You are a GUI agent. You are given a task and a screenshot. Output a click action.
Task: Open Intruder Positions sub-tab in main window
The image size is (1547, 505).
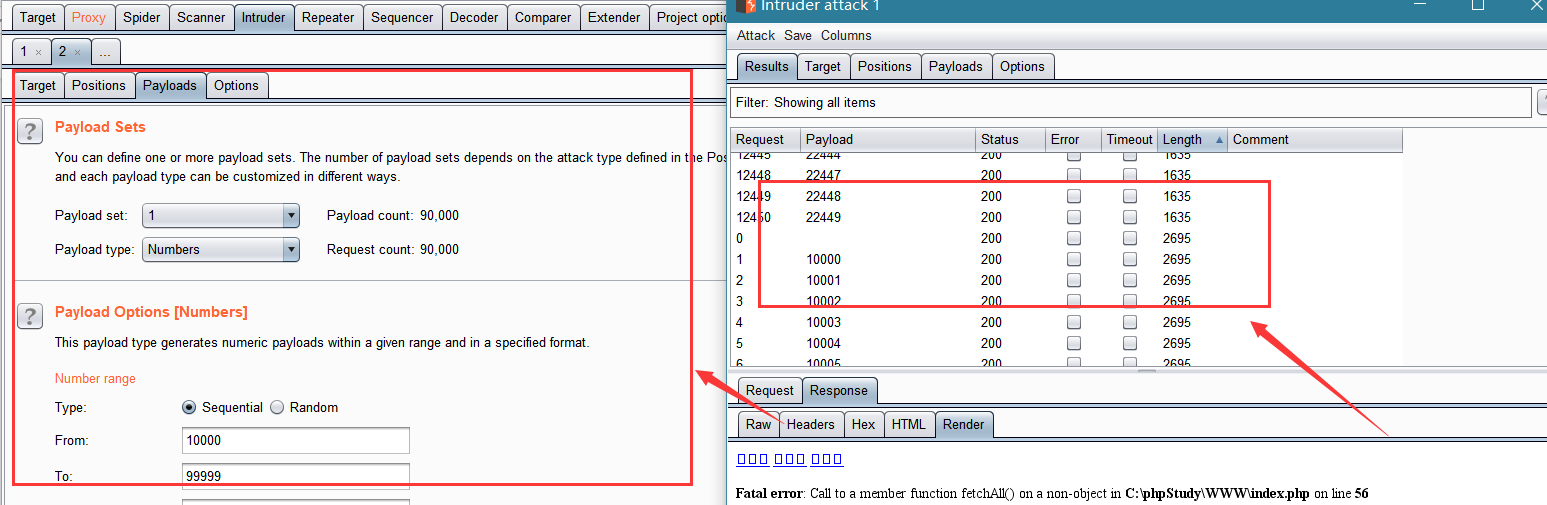(99, 85)
